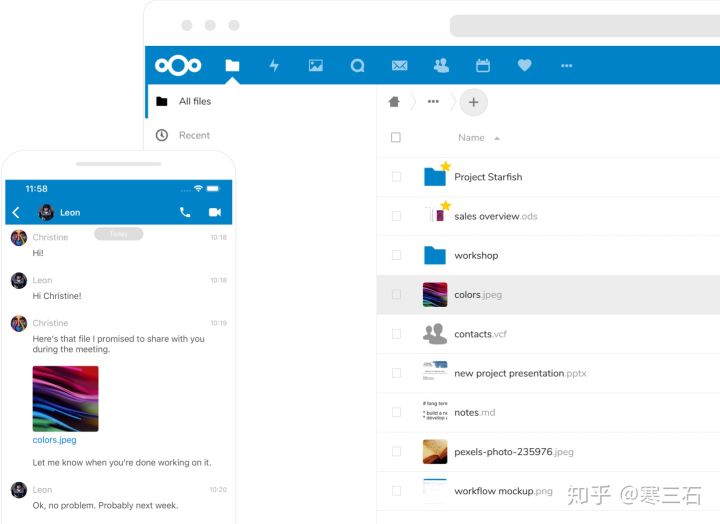Open the Calendar icon in top bar
The width and height of the screenshot is (720, 524).
(483, 66)
